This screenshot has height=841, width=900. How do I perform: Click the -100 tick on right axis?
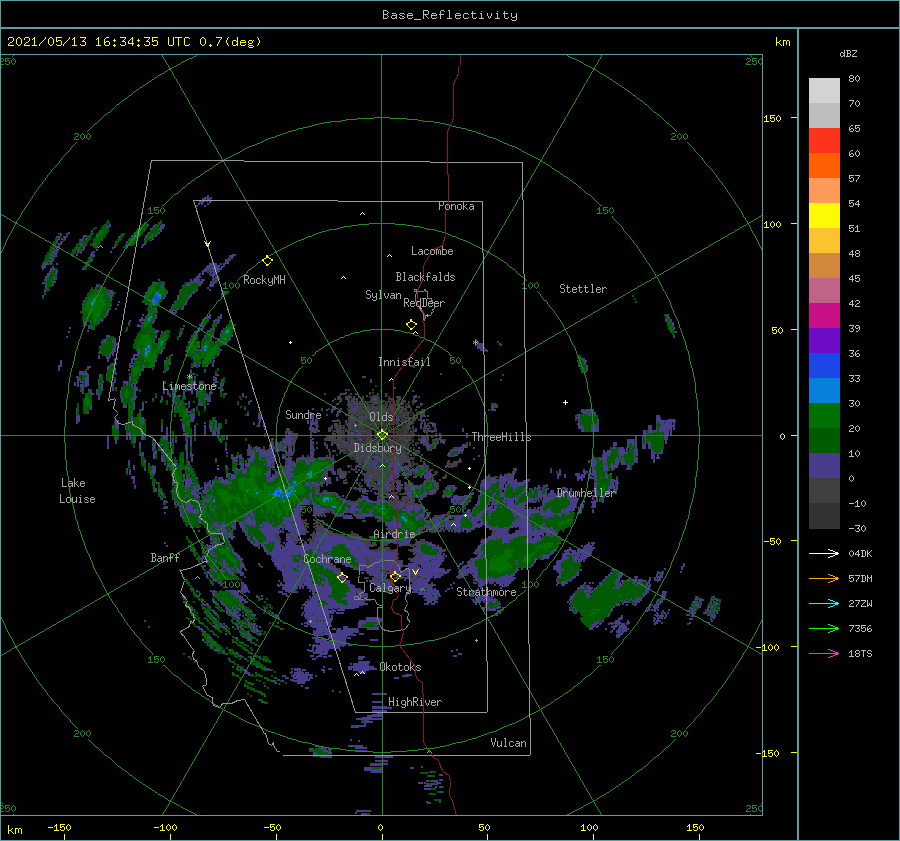(769, 648)
